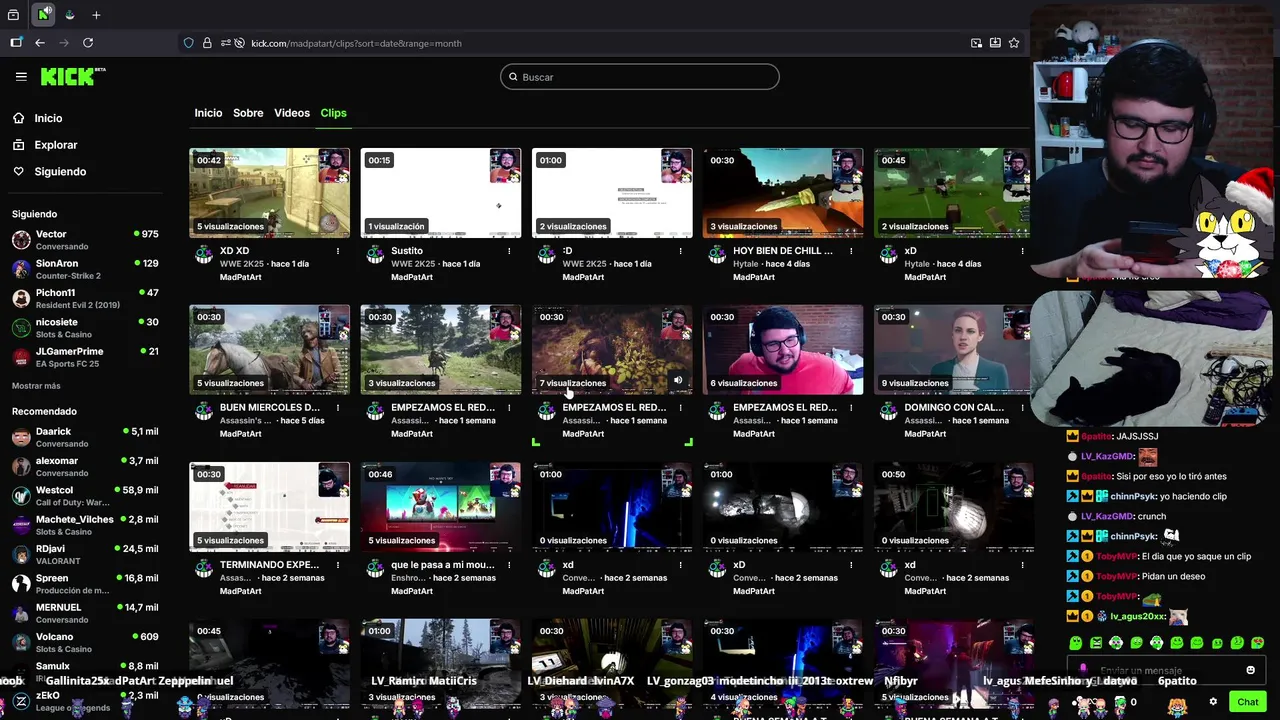Open chat settings gear icon
The height and width of the screenshot is (720, 1280).
click(1213, 702)
